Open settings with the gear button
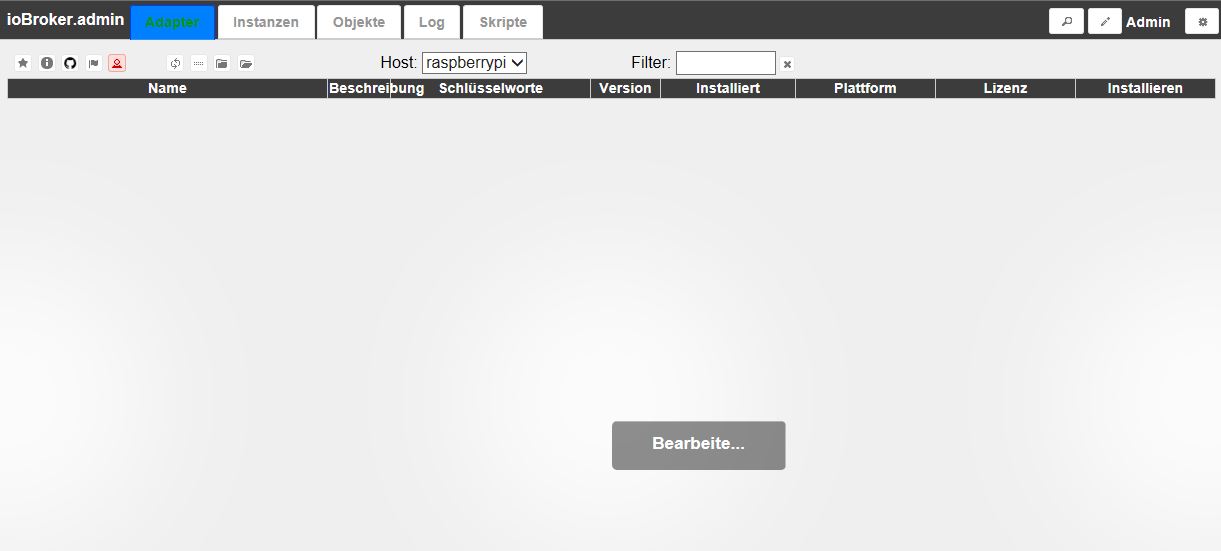The height and width of the screenshot is (551, 1221). tap(1202, 21)
